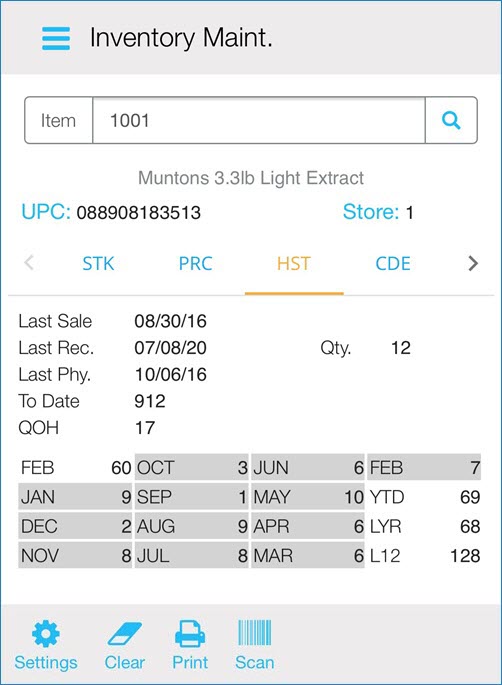
Task: Tap the UPC number 088908183513
Action: [x=138, y=213]
